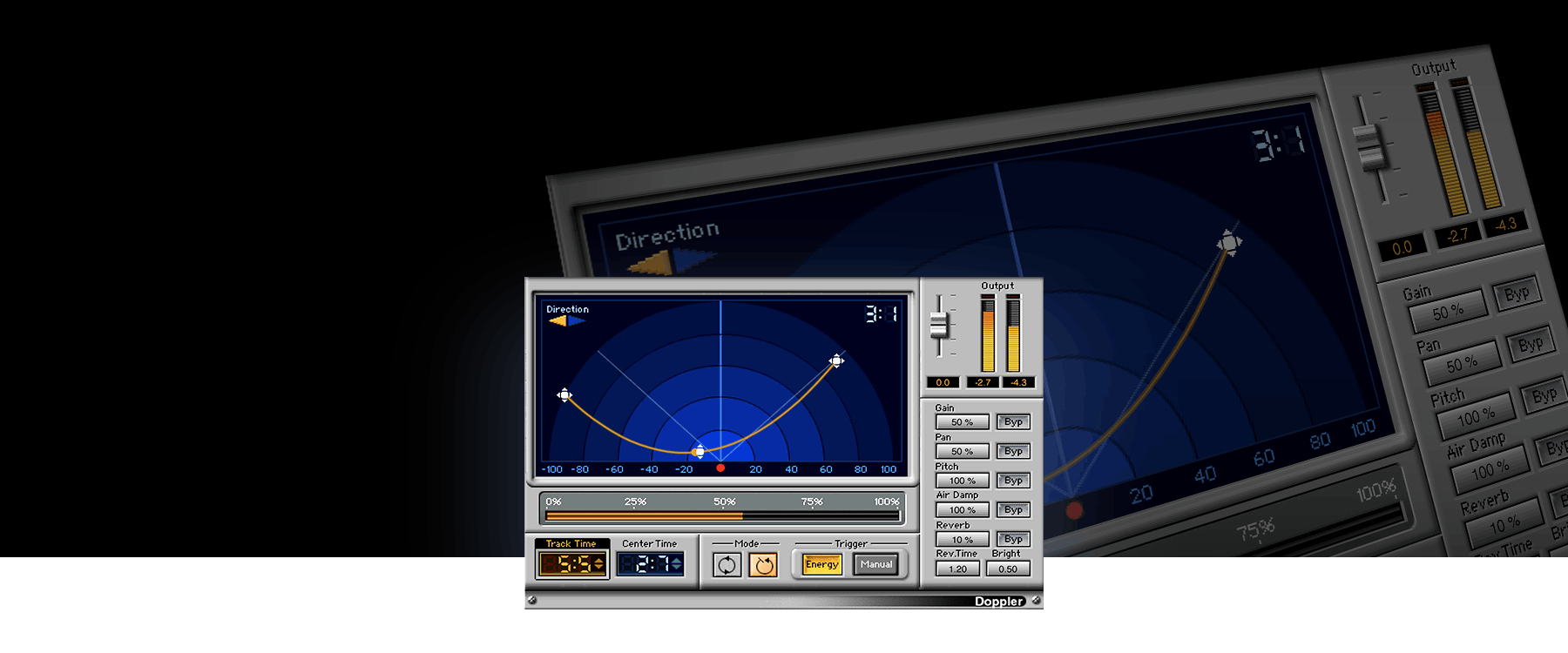Toggle Gain Byp in the enlarged background view
The width and height of the screenshot is (1568, 653).
click(1517, 293)
